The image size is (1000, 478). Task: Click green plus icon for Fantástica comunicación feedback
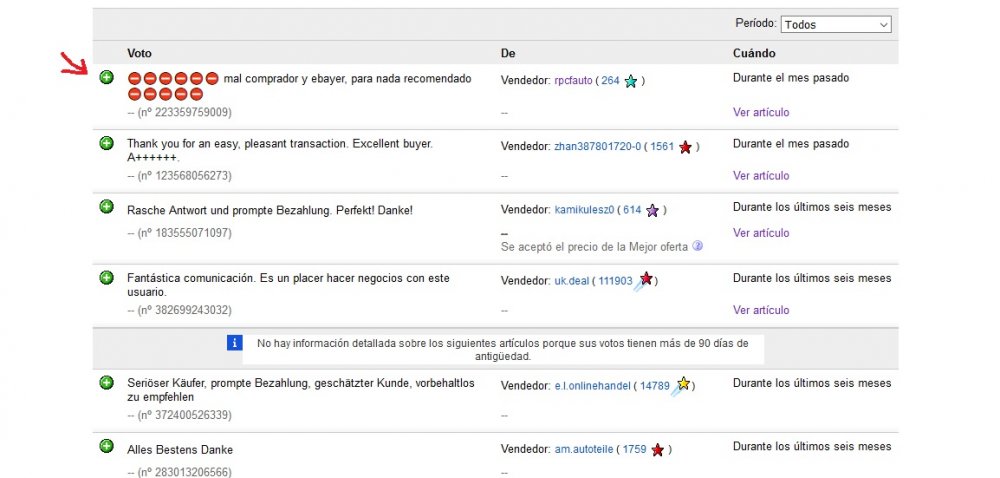[107, 277]
